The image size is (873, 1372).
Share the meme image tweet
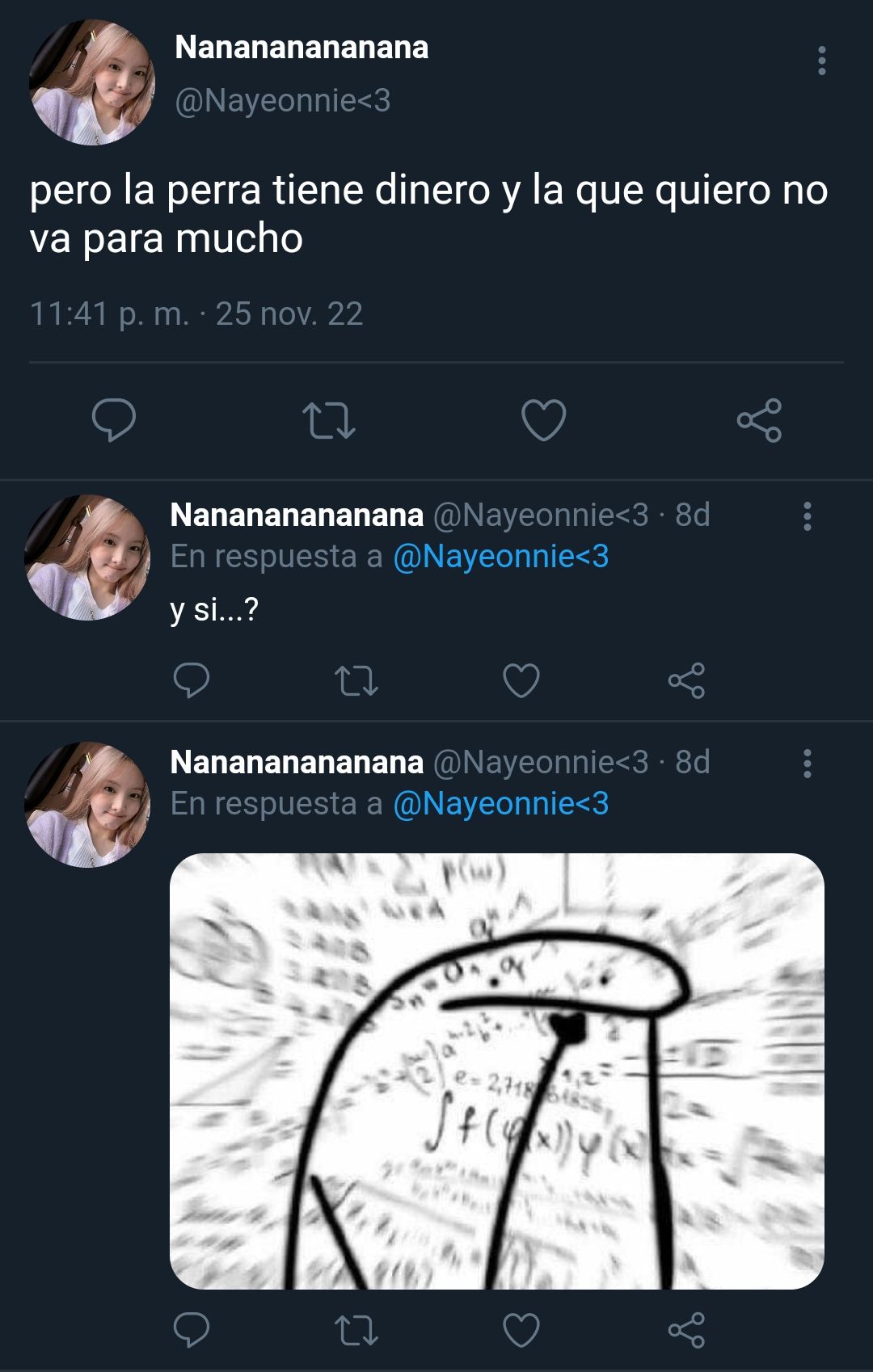pyautogui.click(x=686, y=1330)
